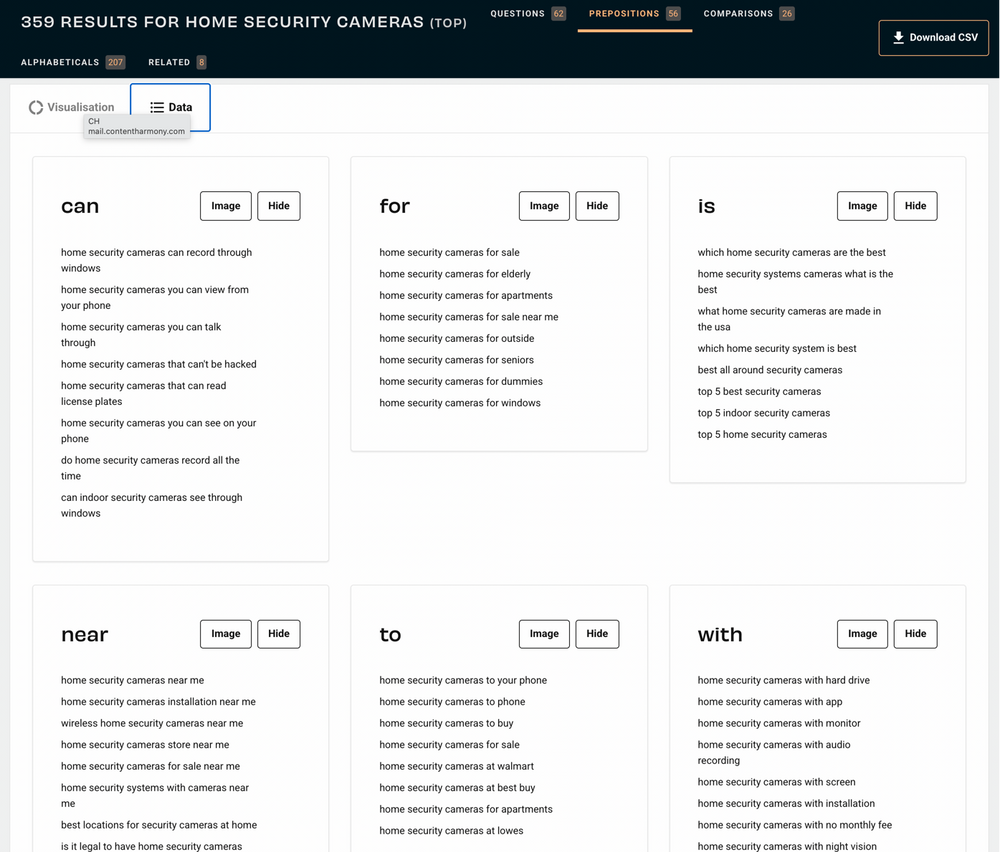Image resolution: width=1000 pixels, height=852 pixels.
Task: Select "home security cameras near me" result
Action: pos(130,680)
